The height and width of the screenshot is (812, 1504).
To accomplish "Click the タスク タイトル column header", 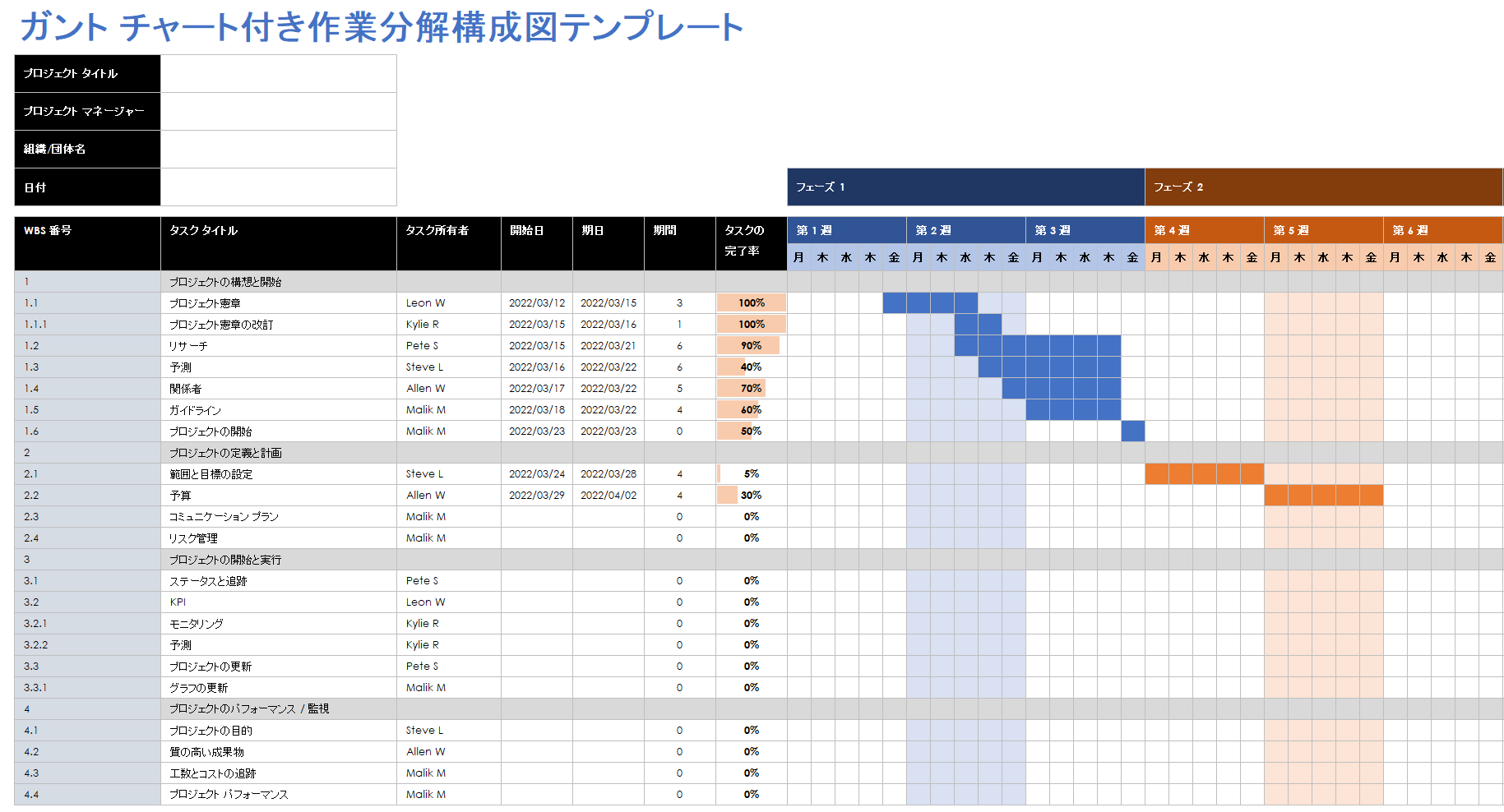I will click(279, 243).
